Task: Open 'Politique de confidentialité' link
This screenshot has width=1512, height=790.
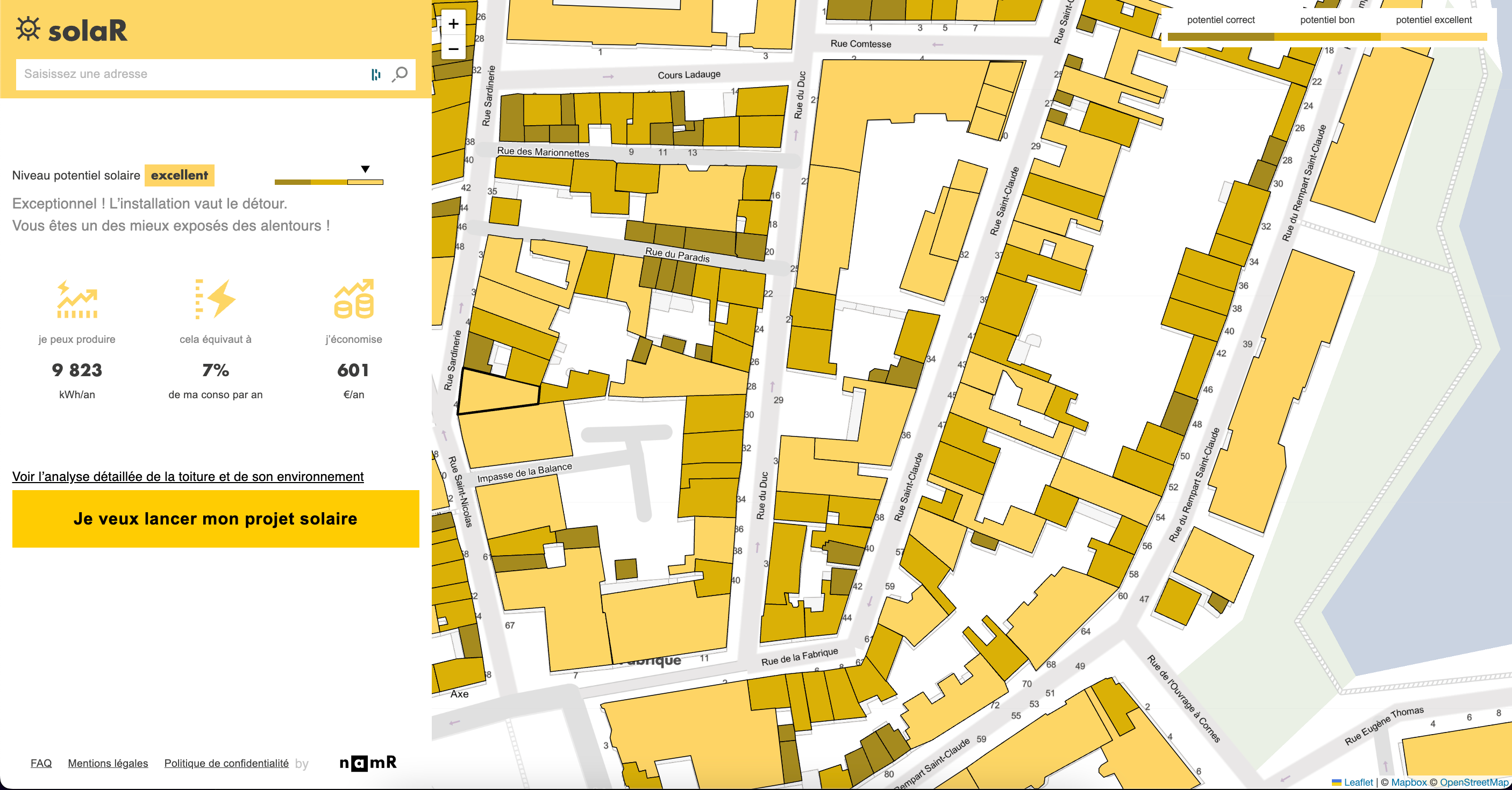Action: coord(226,763)
